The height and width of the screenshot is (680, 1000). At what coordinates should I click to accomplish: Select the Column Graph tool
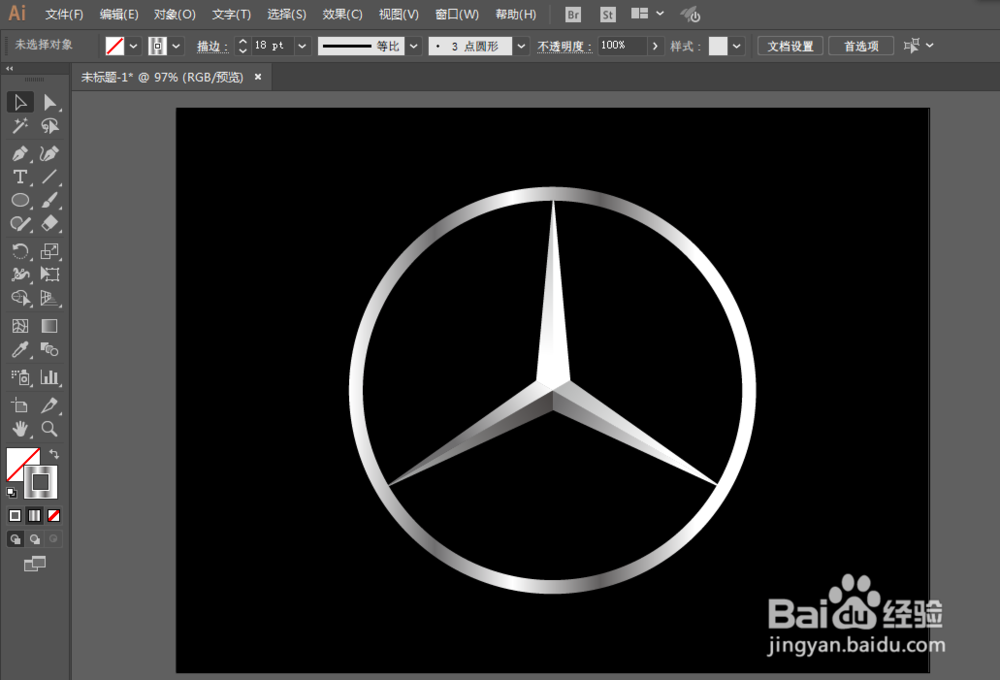50,378
